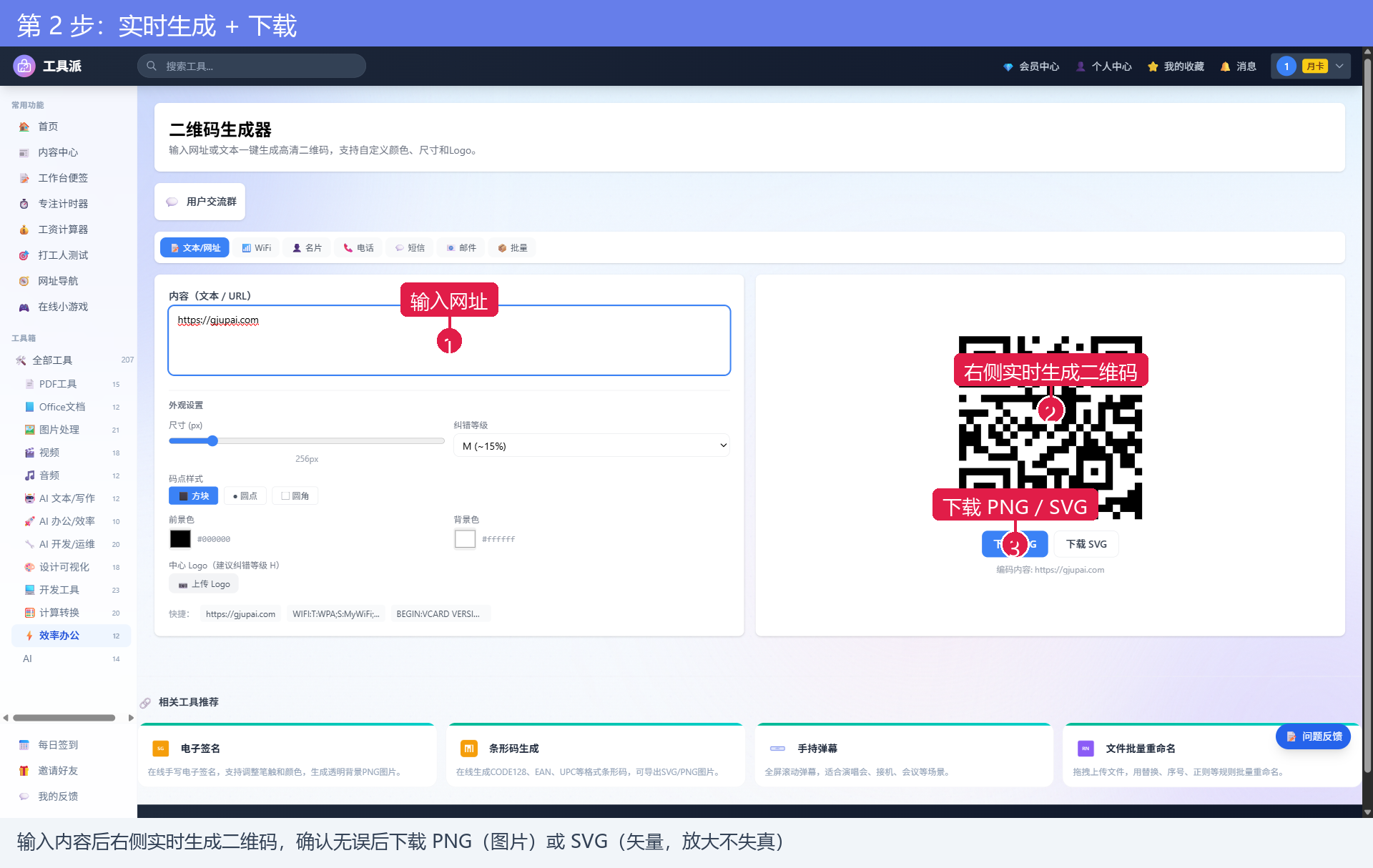Image resolution: width=1373 pixels, height=868 pixels.
Task: Expand the account menu chevron beside 月卡
Action: (1339, 66)
